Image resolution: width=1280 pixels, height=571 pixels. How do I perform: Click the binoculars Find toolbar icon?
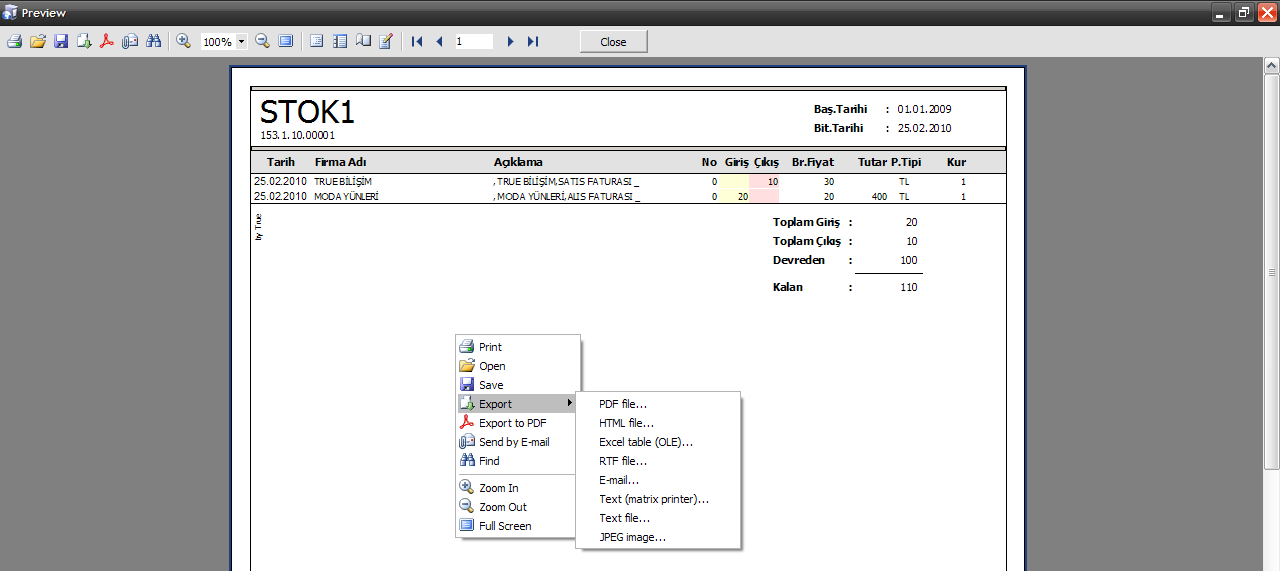point(153,41)
